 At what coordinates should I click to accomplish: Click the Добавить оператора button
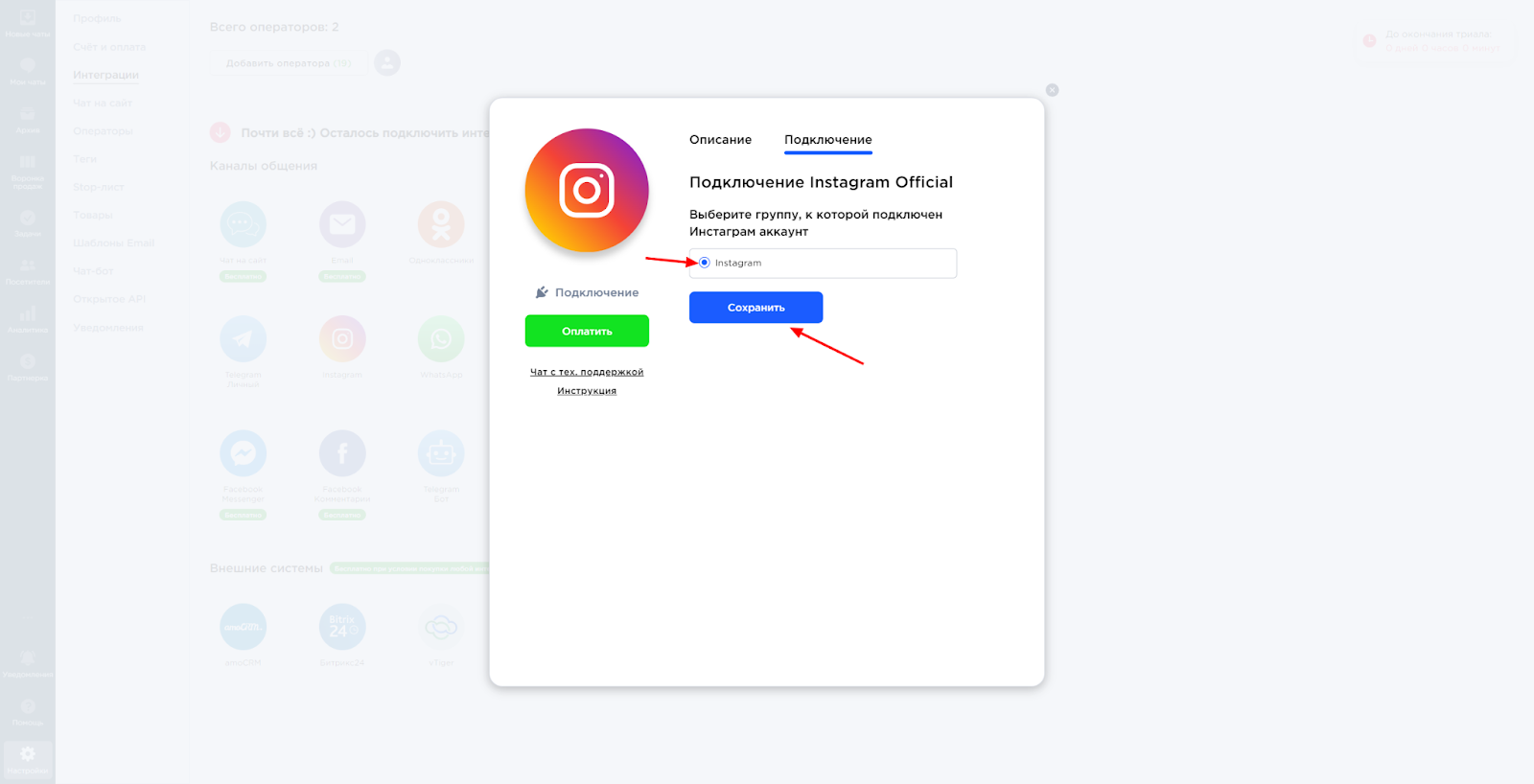tap(289, 63)
